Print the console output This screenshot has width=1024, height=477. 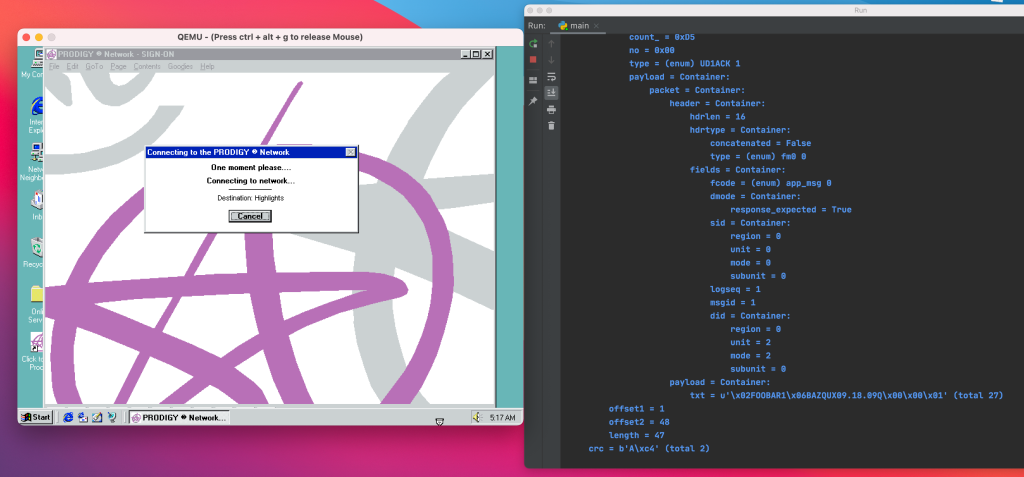551,109
